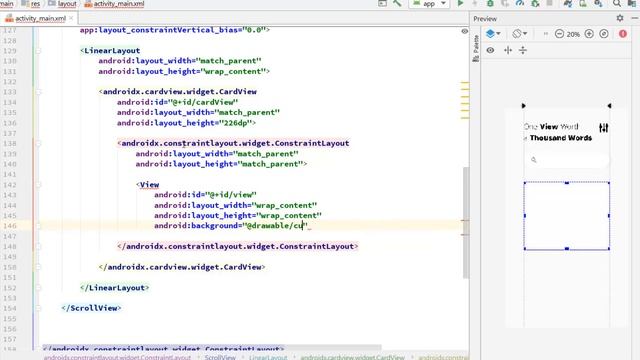Screen dimensions: 640x360
Task: Click the editor vertical scrollbar thumb
Action: tap(465, 222)
